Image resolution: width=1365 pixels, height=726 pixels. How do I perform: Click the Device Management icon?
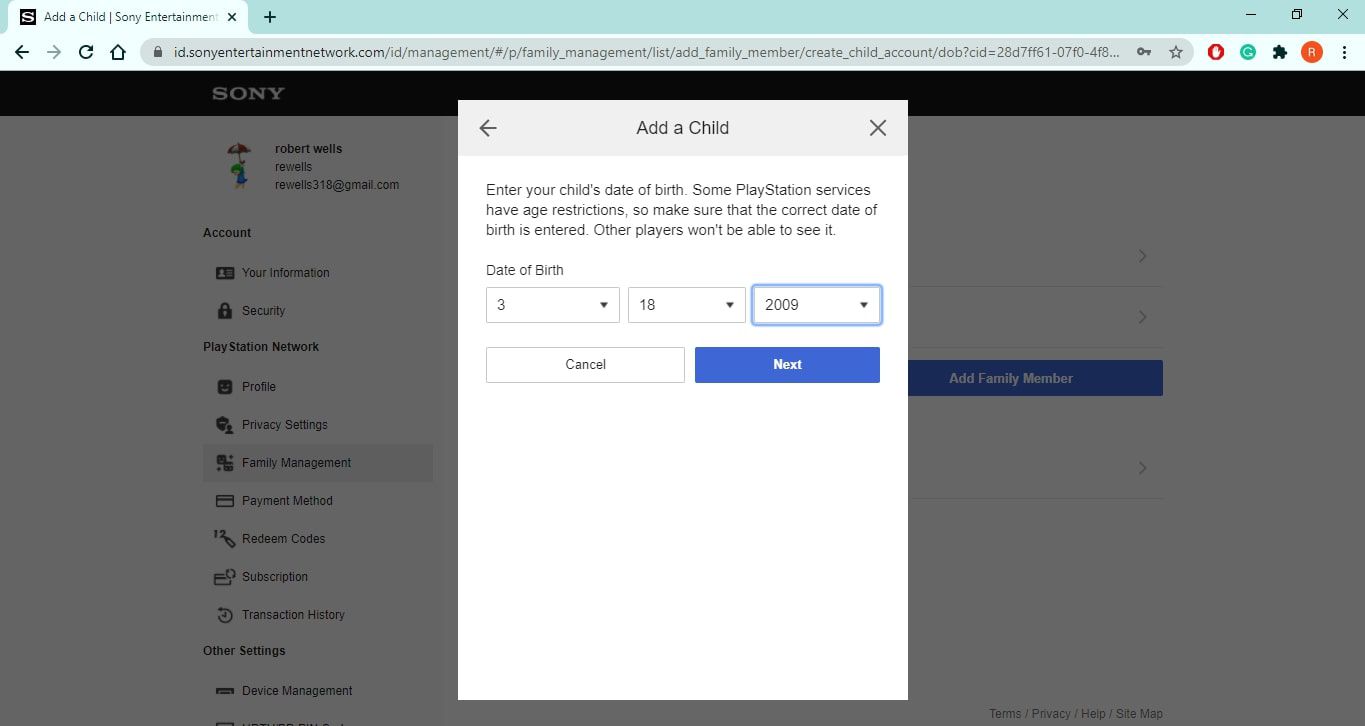click(225, 691)
